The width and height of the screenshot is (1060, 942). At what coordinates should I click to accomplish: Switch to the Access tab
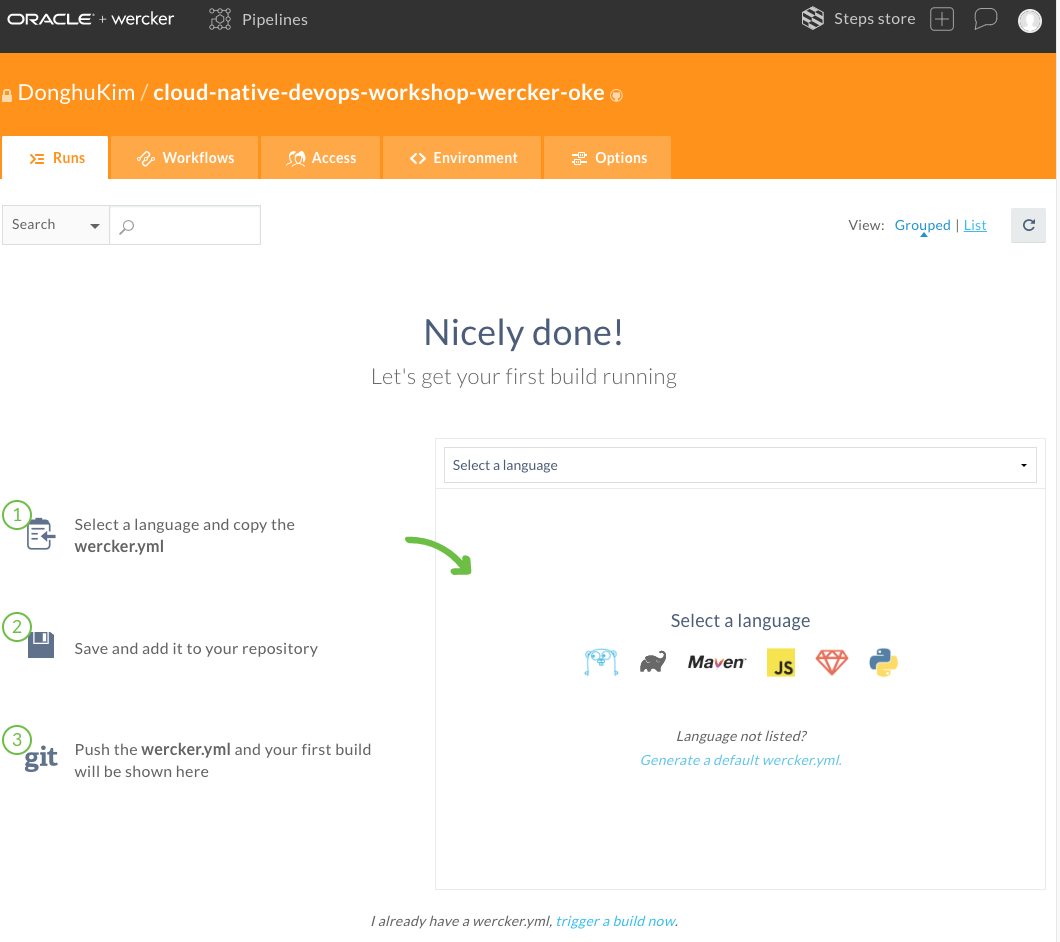click(x=320, y=158)
